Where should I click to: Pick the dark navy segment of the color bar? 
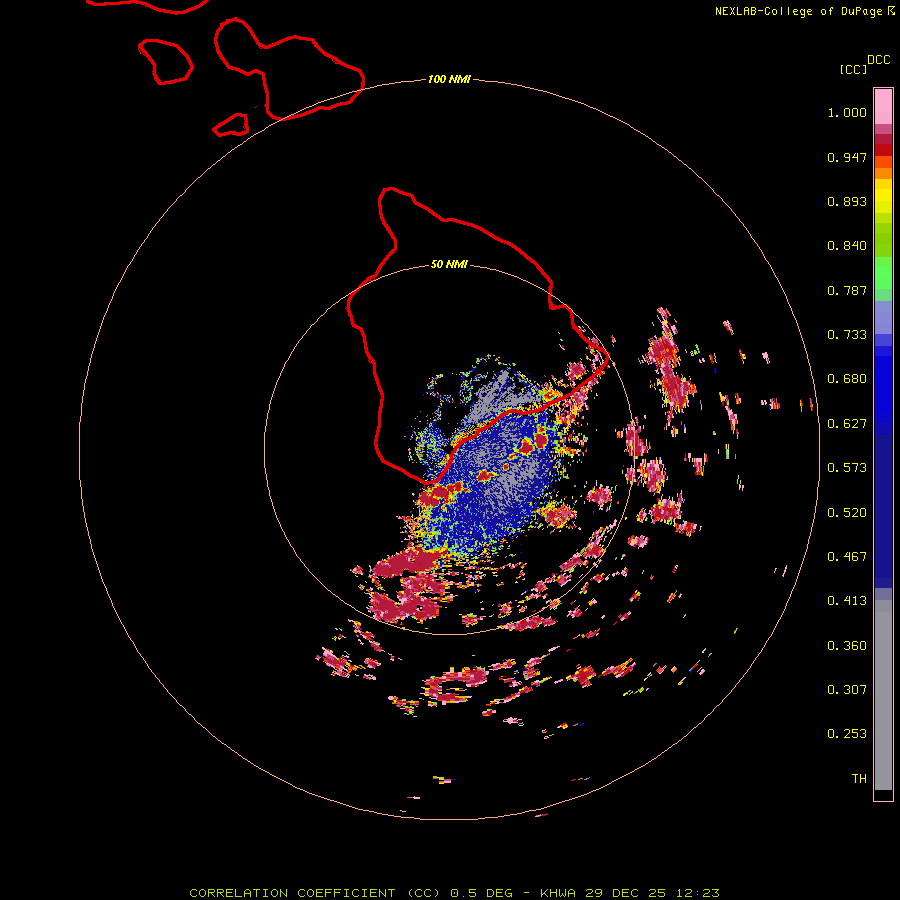click(883, 508)
